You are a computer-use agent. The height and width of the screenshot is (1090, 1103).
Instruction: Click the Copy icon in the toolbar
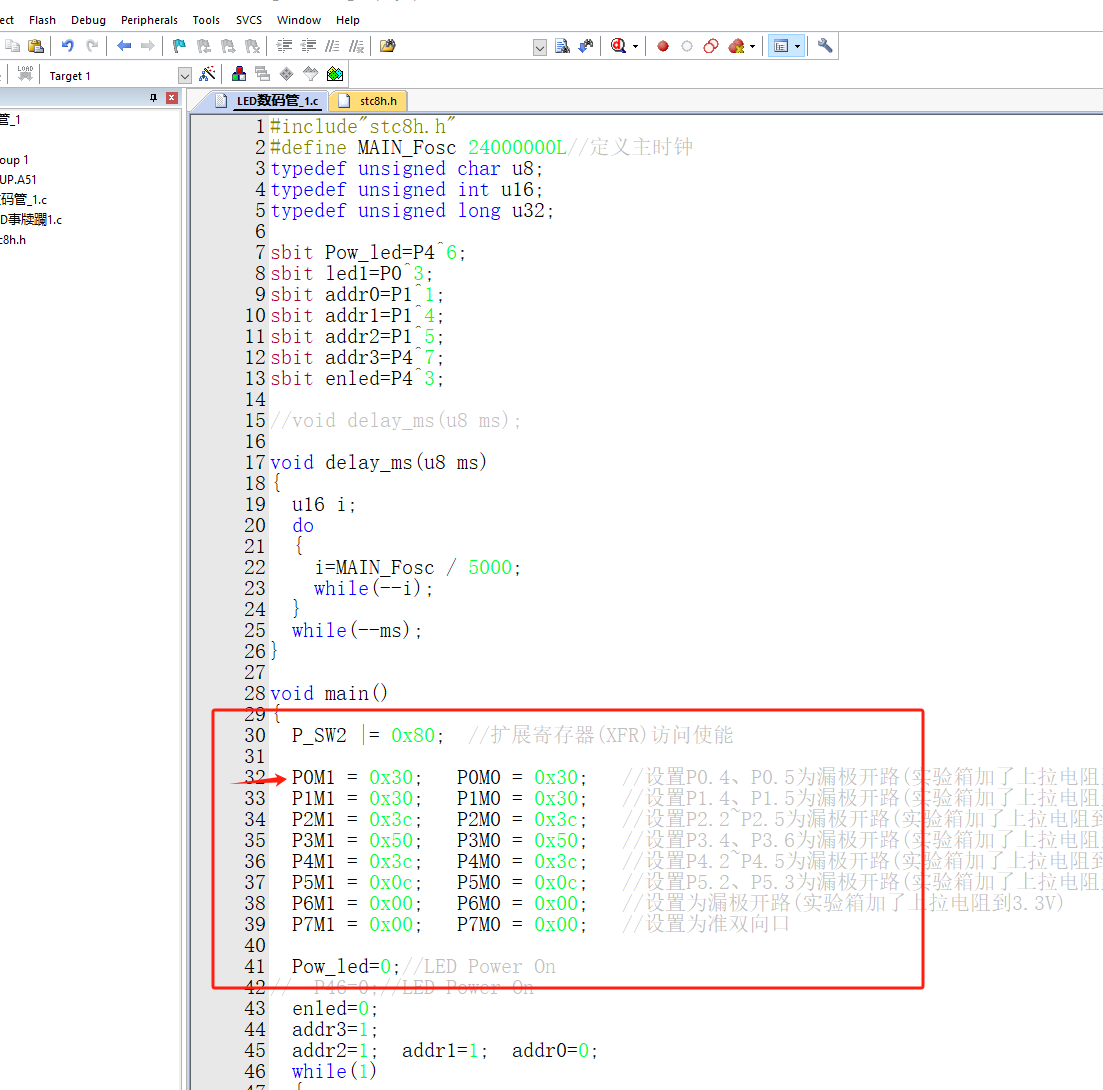(x=13, y=46)
